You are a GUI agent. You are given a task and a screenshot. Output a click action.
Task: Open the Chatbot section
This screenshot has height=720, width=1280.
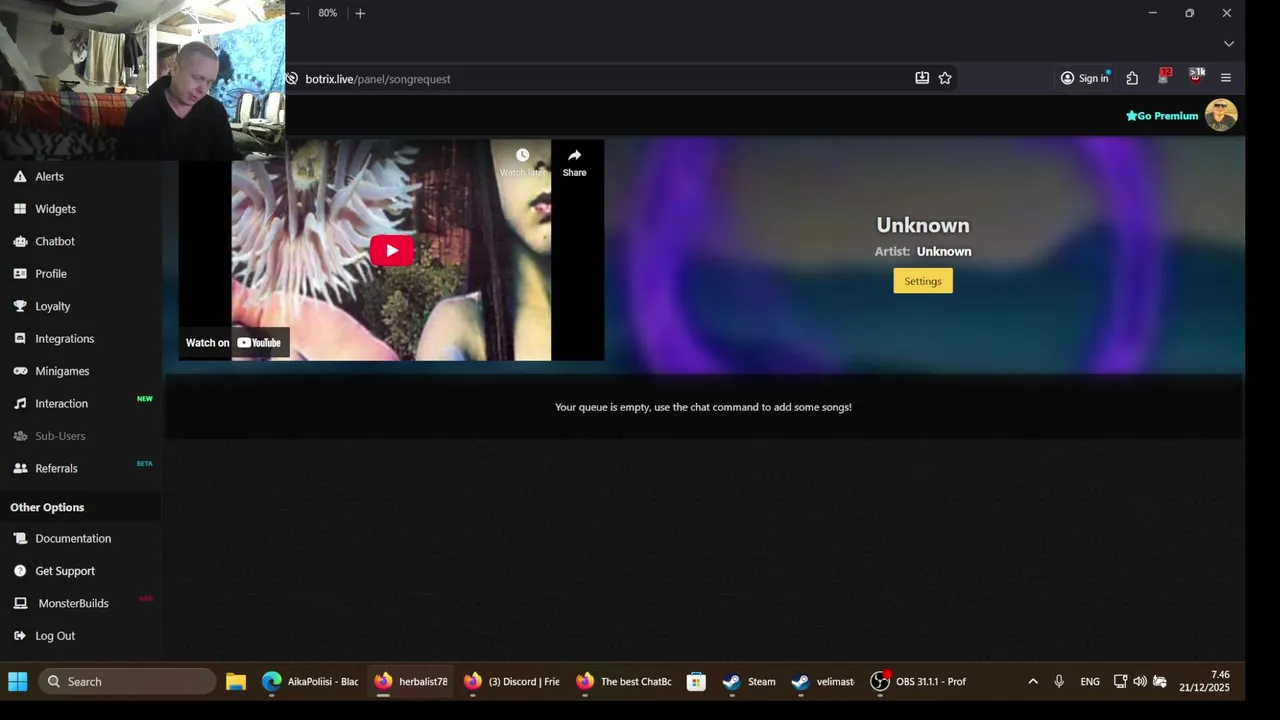pyautogui.click(x=54, y=241)
